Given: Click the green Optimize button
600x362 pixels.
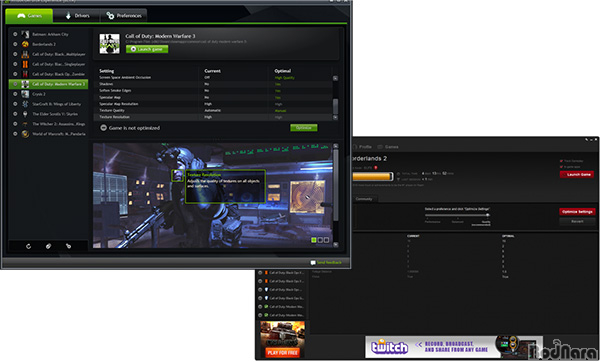Looking at the screenshot, I should point(304,128).
